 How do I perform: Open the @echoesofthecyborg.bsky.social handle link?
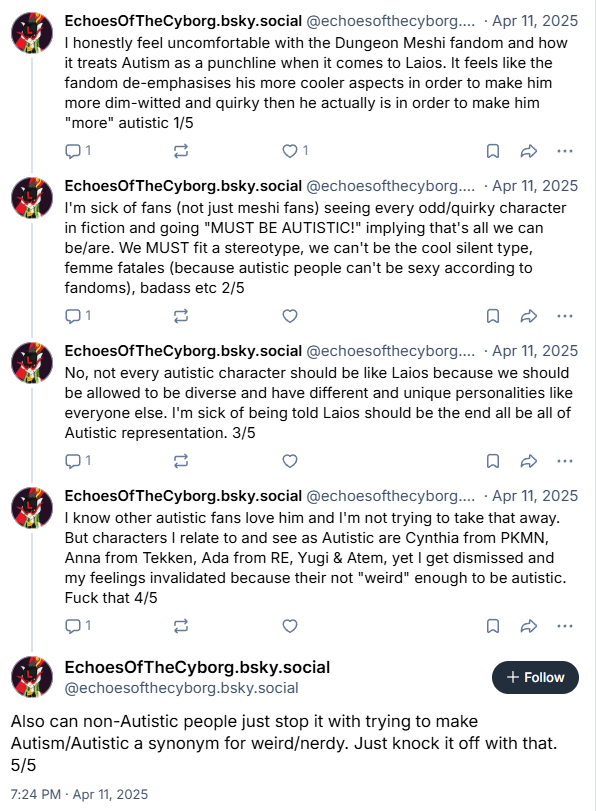pos(182,688)
